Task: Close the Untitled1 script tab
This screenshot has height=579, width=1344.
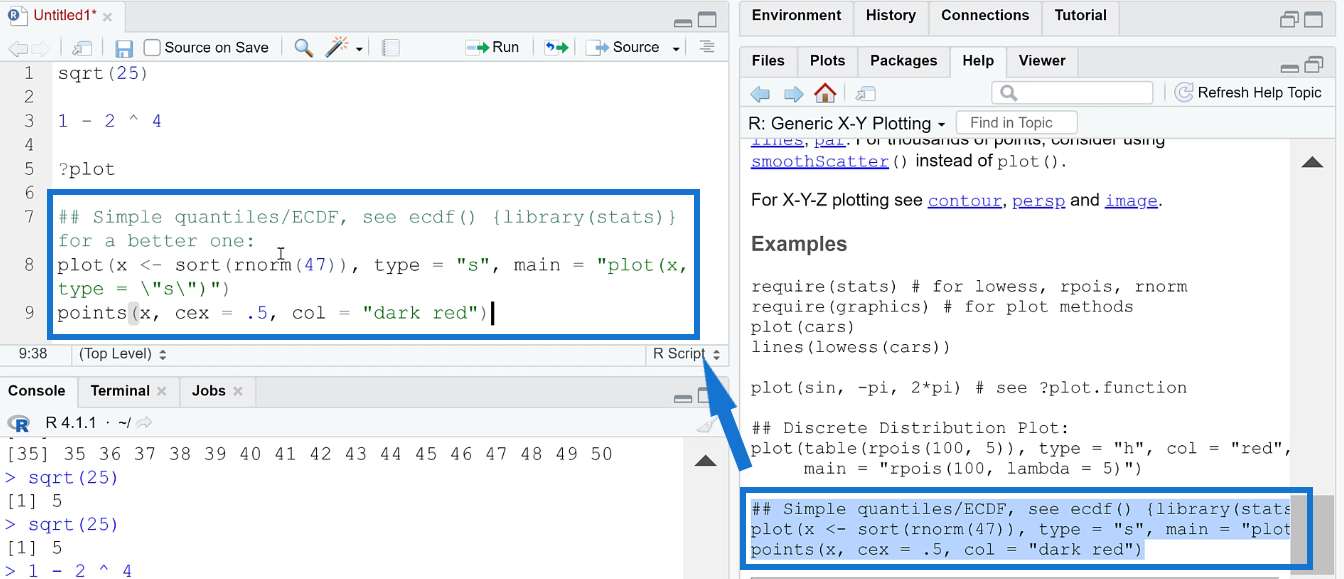Action: [x=106, y=16]
